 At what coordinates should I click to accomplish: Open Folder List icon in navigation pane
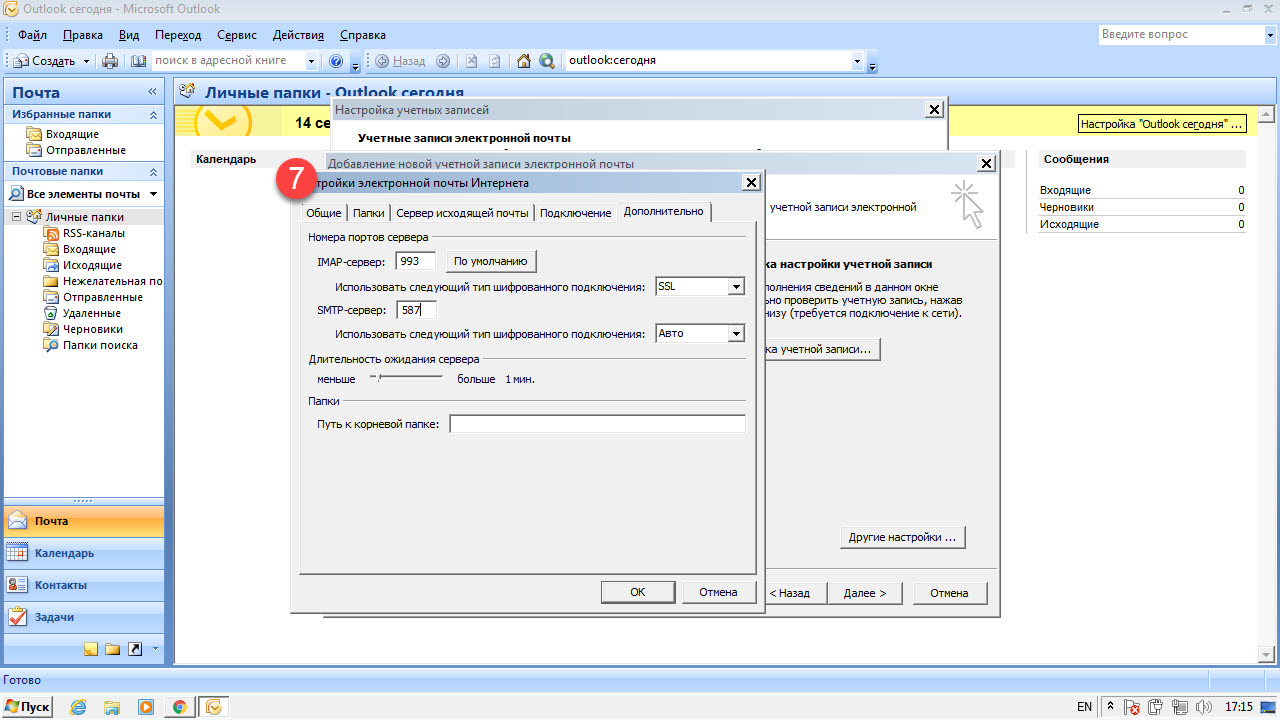113,649
